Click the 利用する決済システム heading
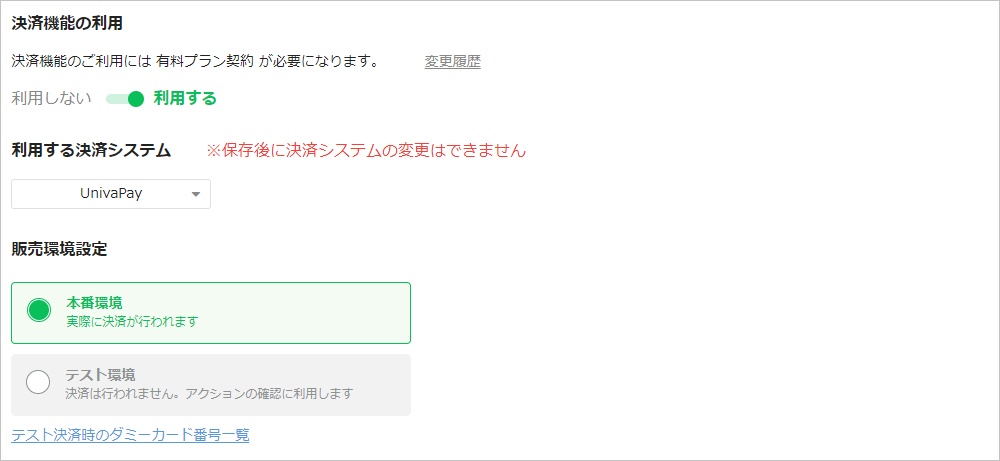 pos(91,151)
